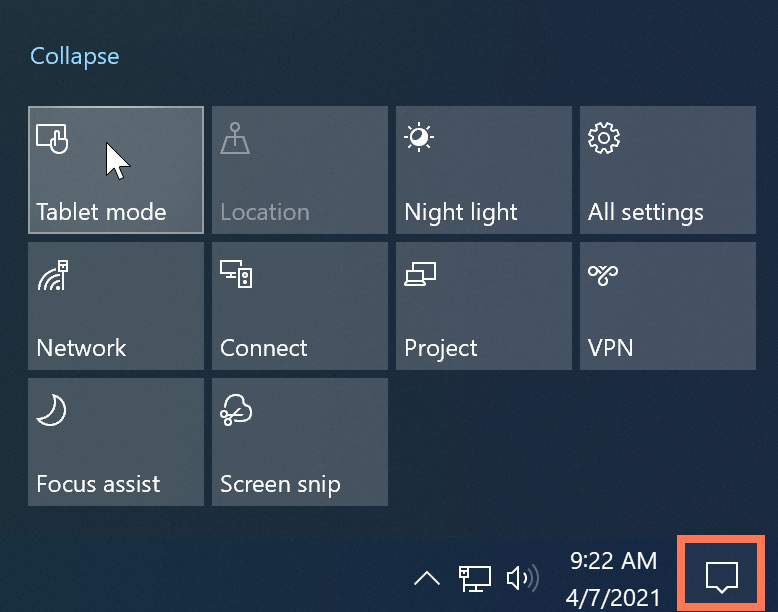Click the "Screen snip" text label

click(280, 484)
